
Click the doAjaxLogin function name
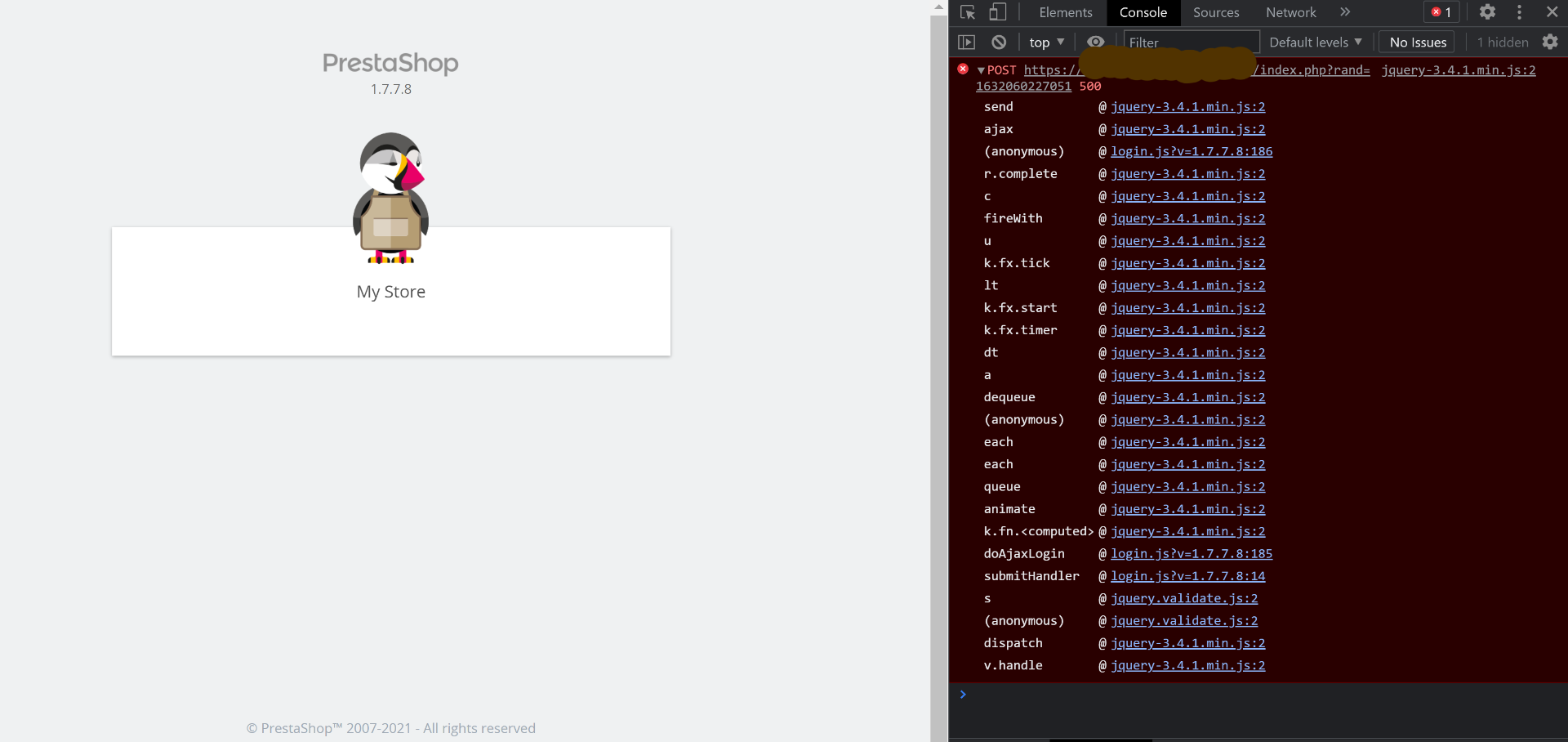pos(1024,554)
